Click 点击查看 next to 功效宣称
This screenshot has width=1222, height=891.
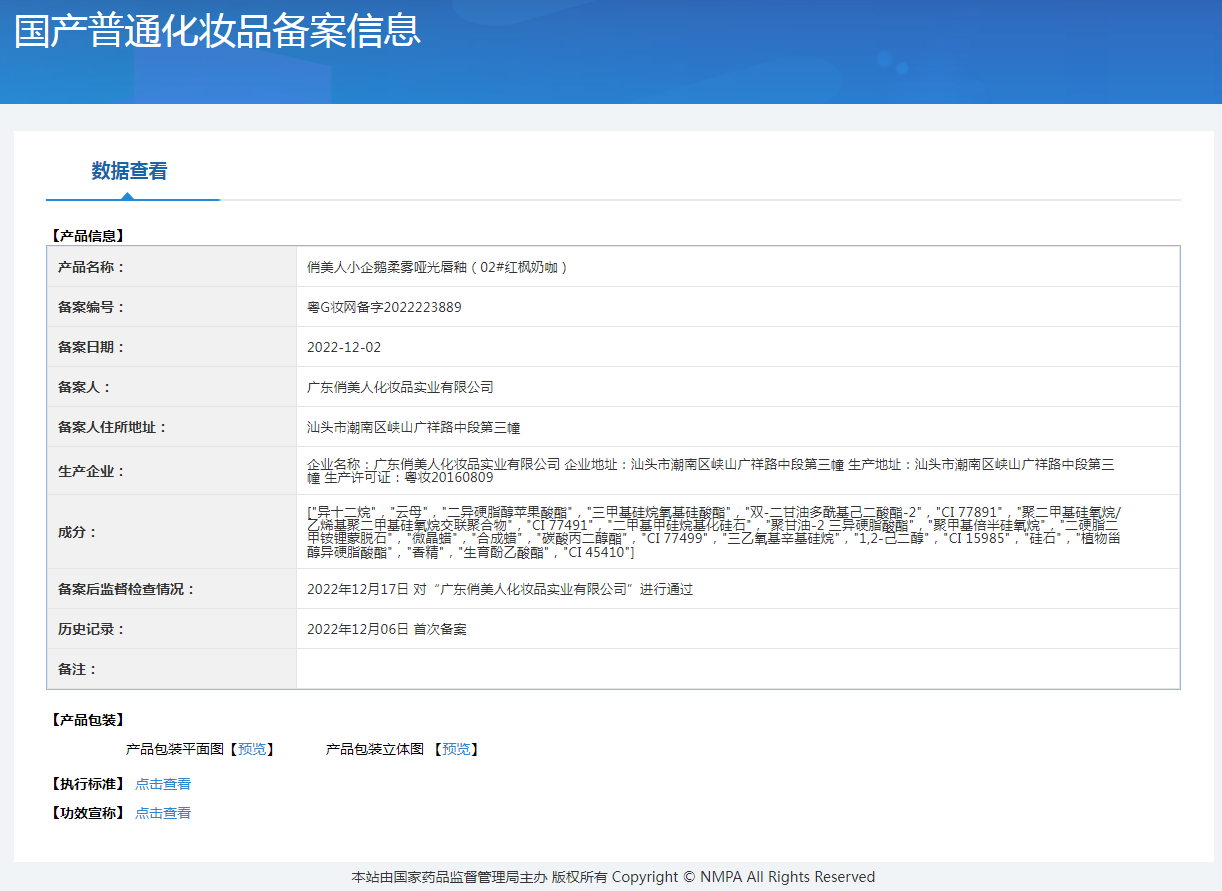pyautogui.click(x=163, y=813)
